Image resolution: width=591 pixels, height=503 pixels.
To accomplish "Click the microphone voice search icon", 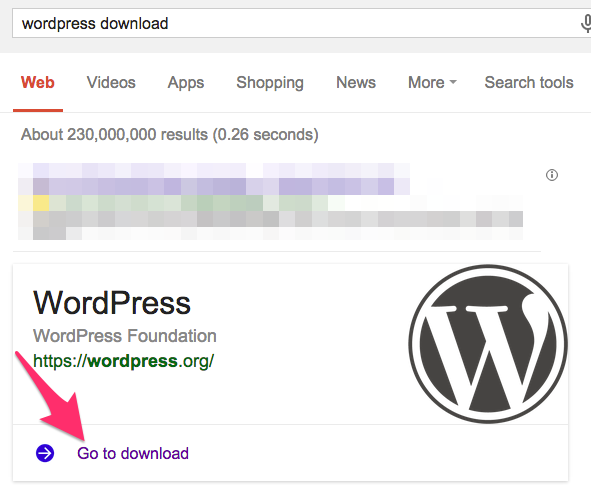I will [586, 23].
